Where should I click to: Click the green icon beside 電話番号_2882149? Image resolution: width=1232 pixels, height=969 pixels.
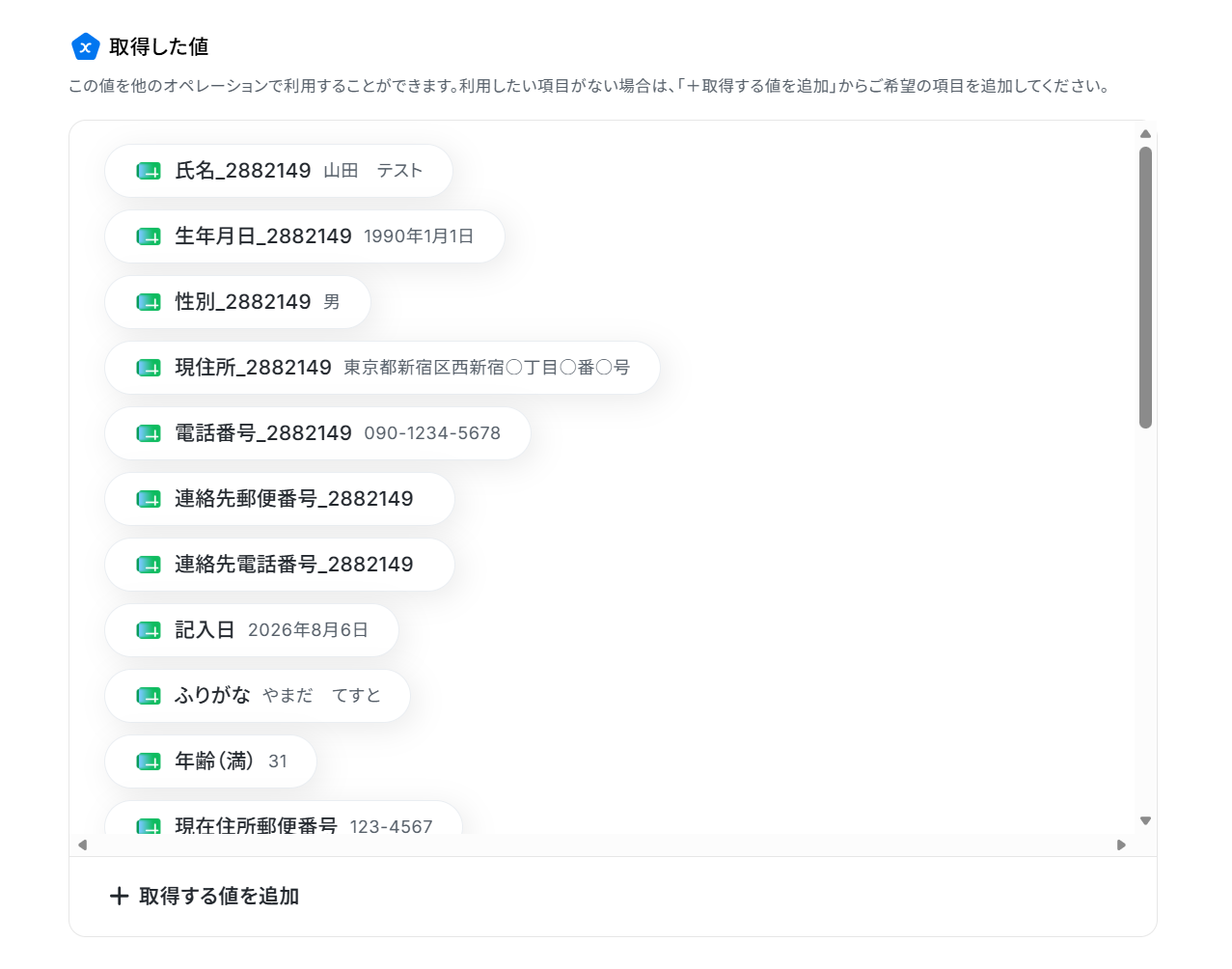point(149,433)
